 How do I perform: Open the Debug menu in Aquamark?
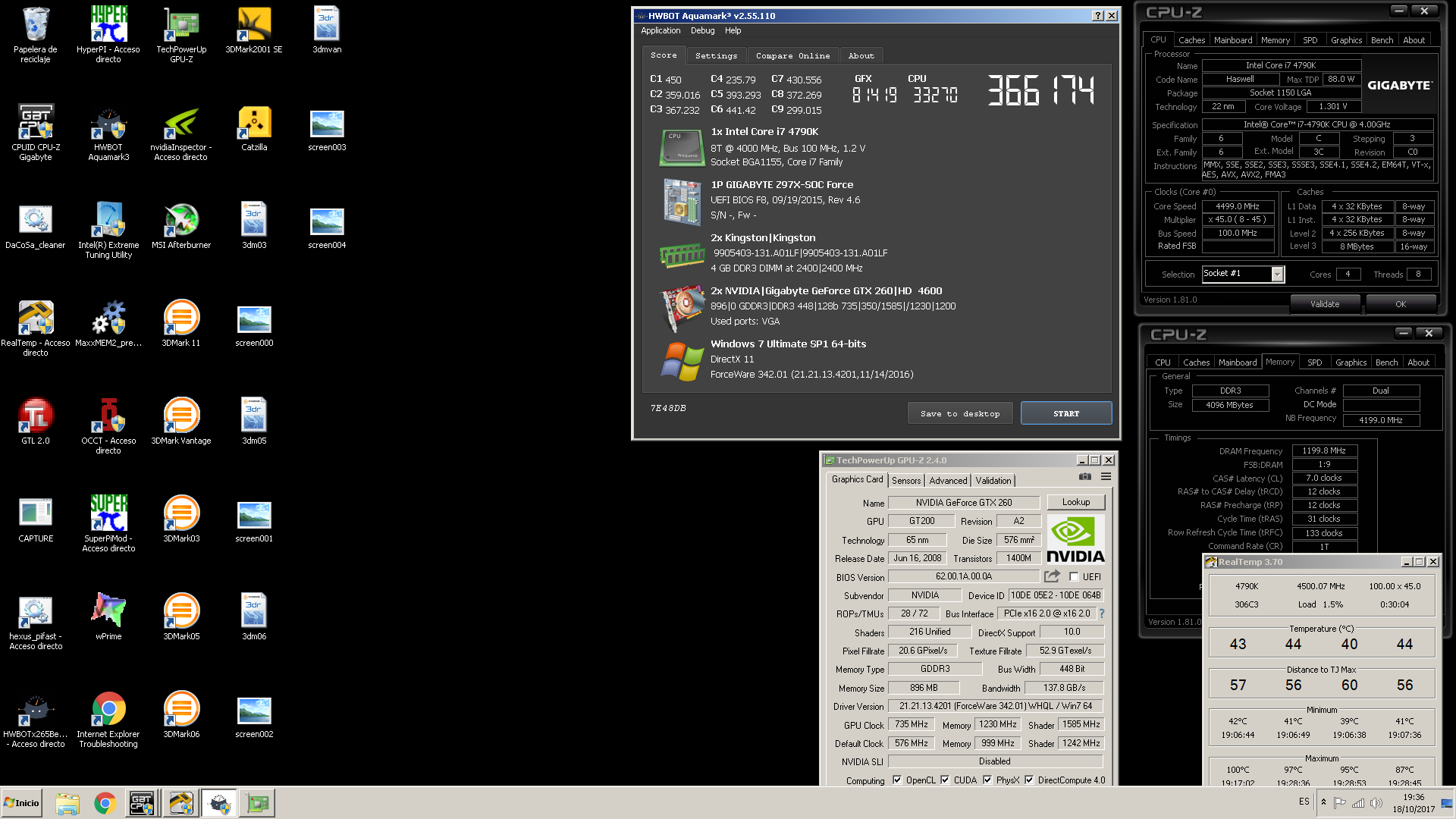coord(702,30)
